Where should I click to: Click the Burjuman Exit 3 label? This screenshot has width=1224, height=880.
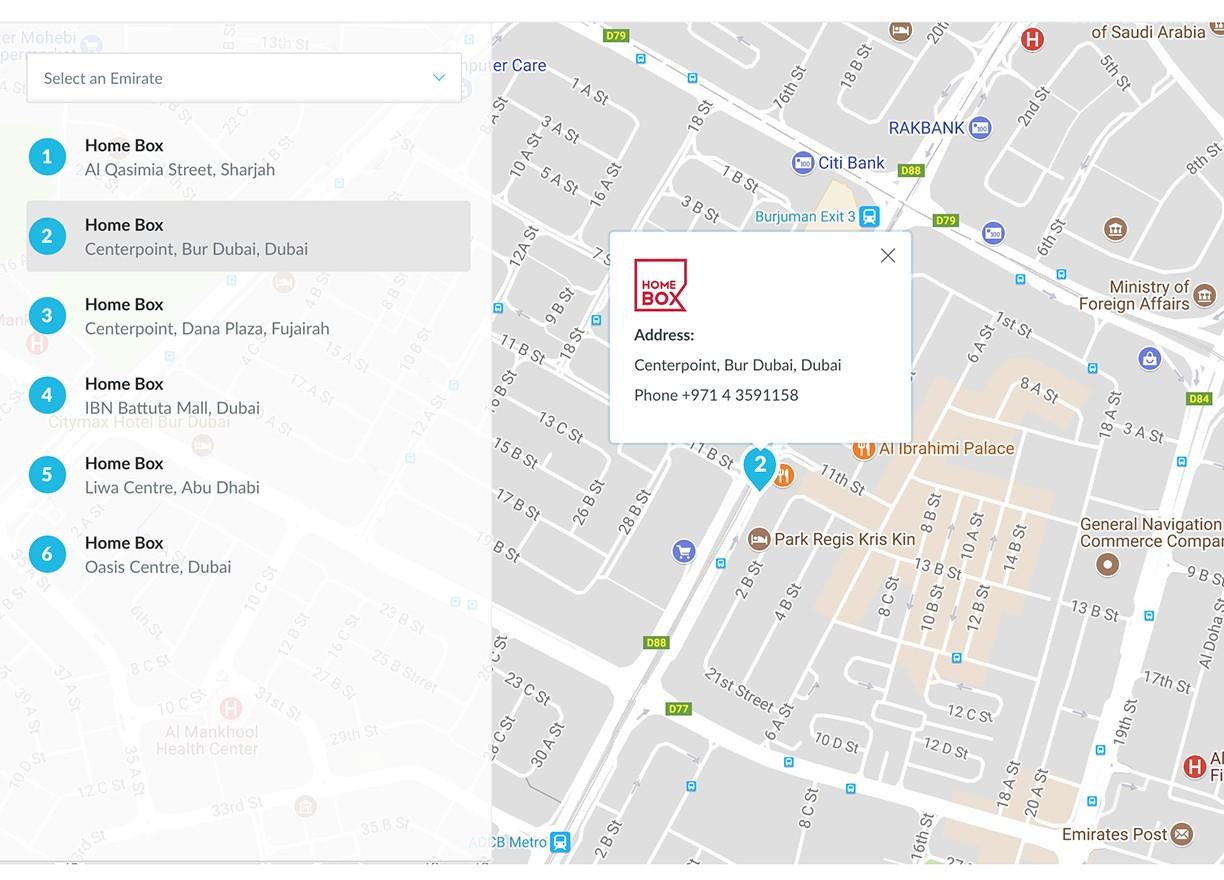[805, 217]
